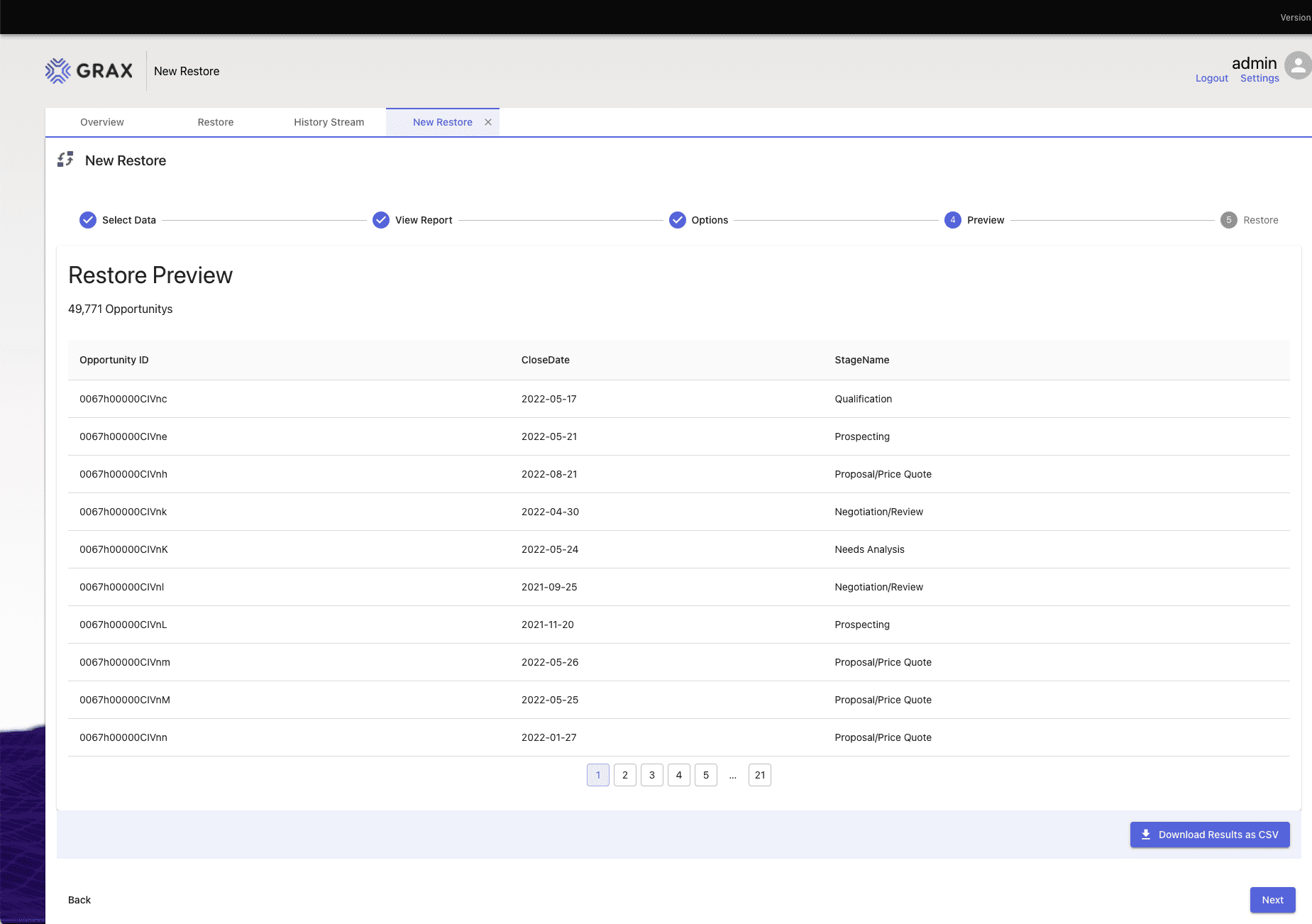Click the Preview step label
This screenshot has height=924, width=1312.
(x=986, y=220)
